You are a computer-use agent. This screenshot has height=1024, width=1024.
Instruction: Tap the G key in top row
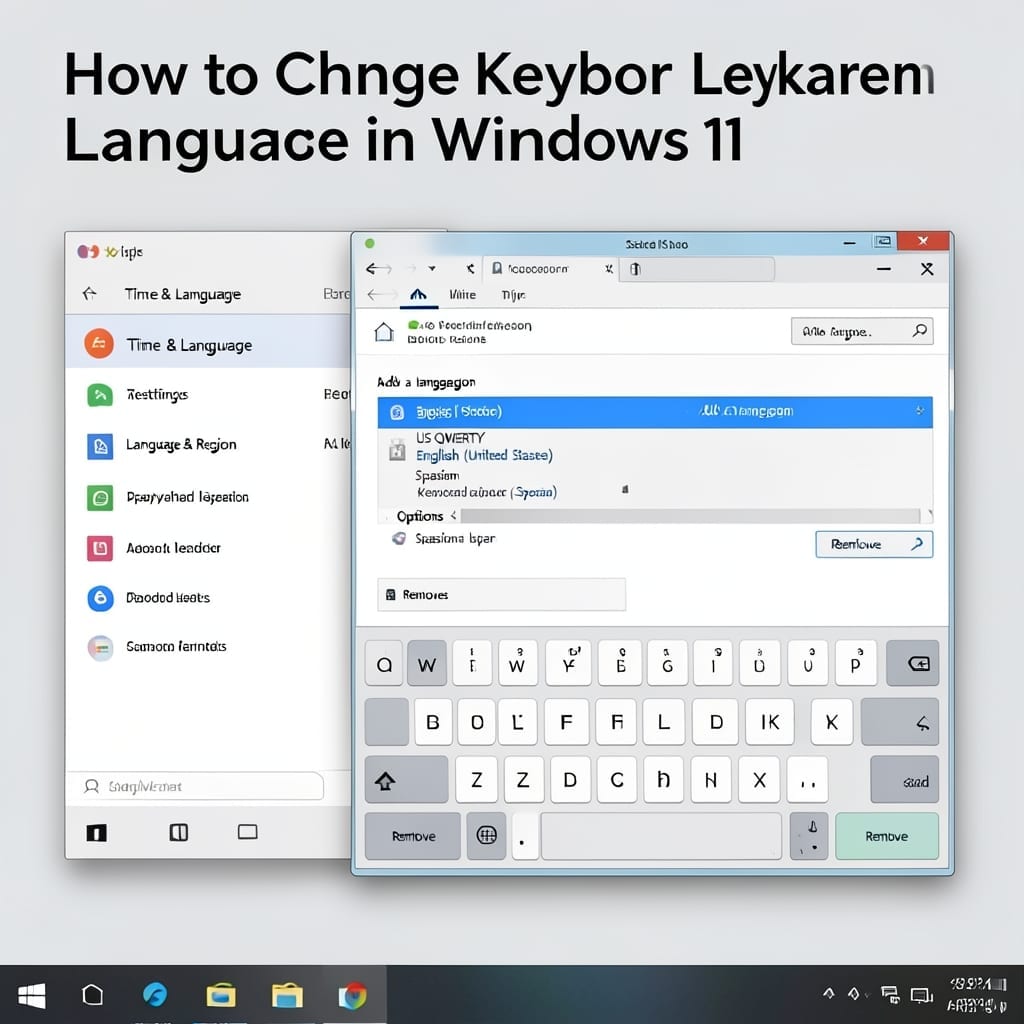[x=667, y=664]
